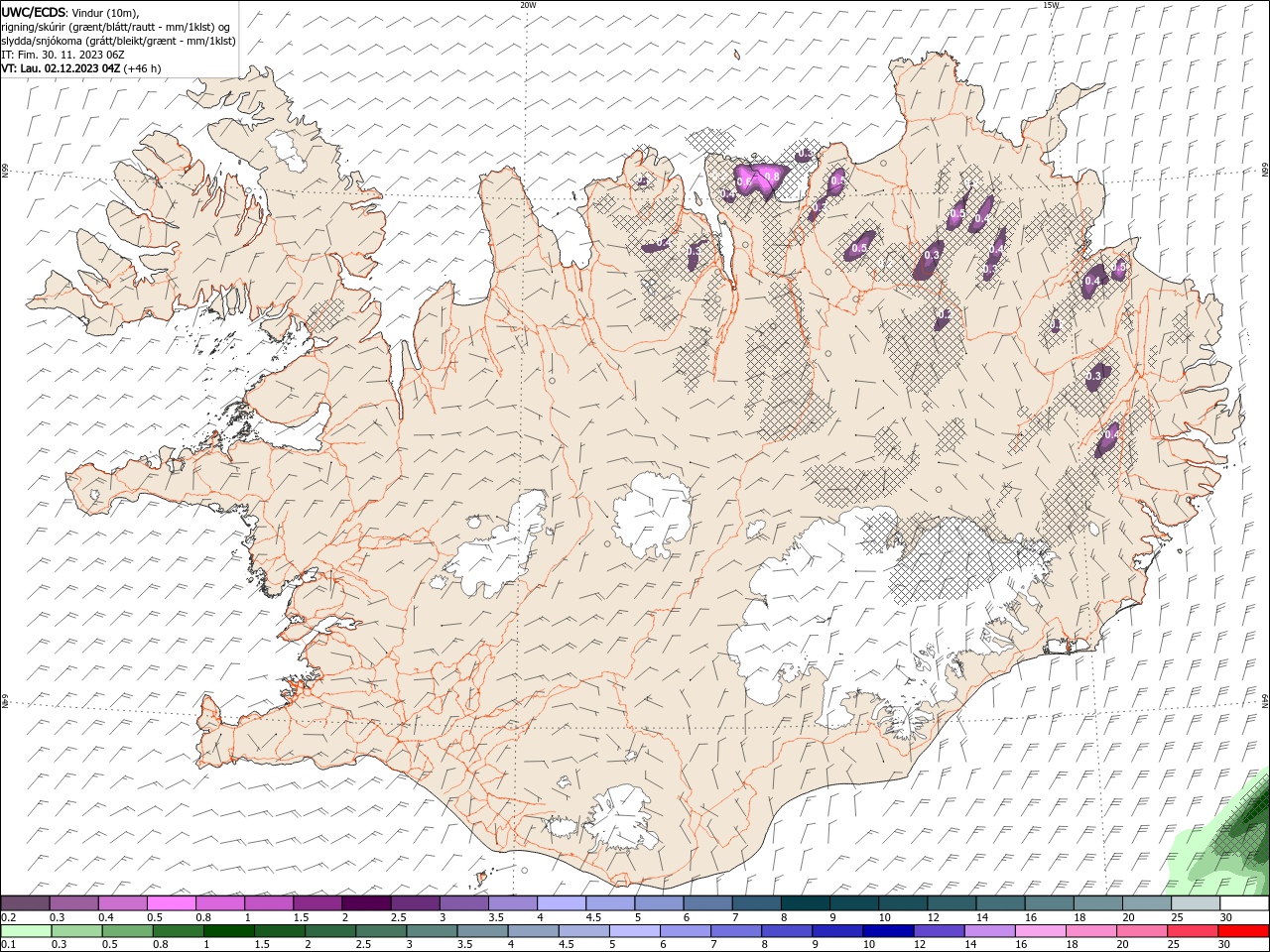Pick the violet 3 swatch in upper legend row
Viewport: 1270px width, 952px height.
(463, 903)
